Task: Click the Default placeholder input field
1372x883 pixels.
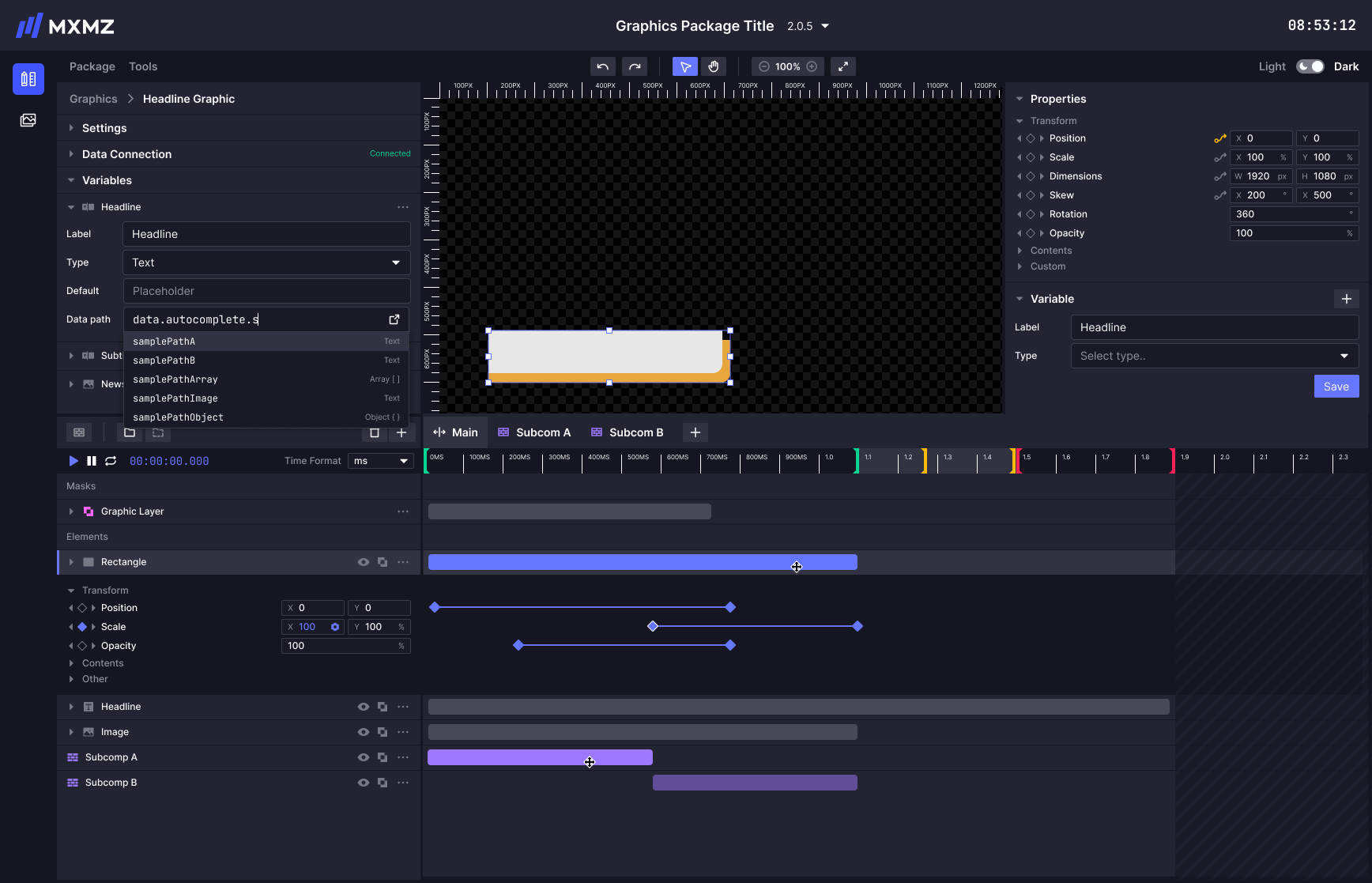Action: 266,291
